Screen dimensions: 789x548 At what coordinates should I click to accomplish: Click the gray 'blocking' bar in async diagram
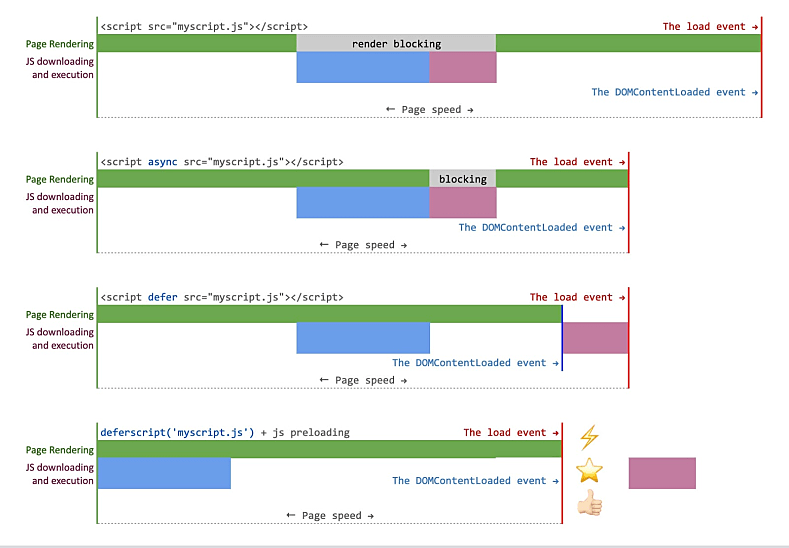click(x=462, y=179)
